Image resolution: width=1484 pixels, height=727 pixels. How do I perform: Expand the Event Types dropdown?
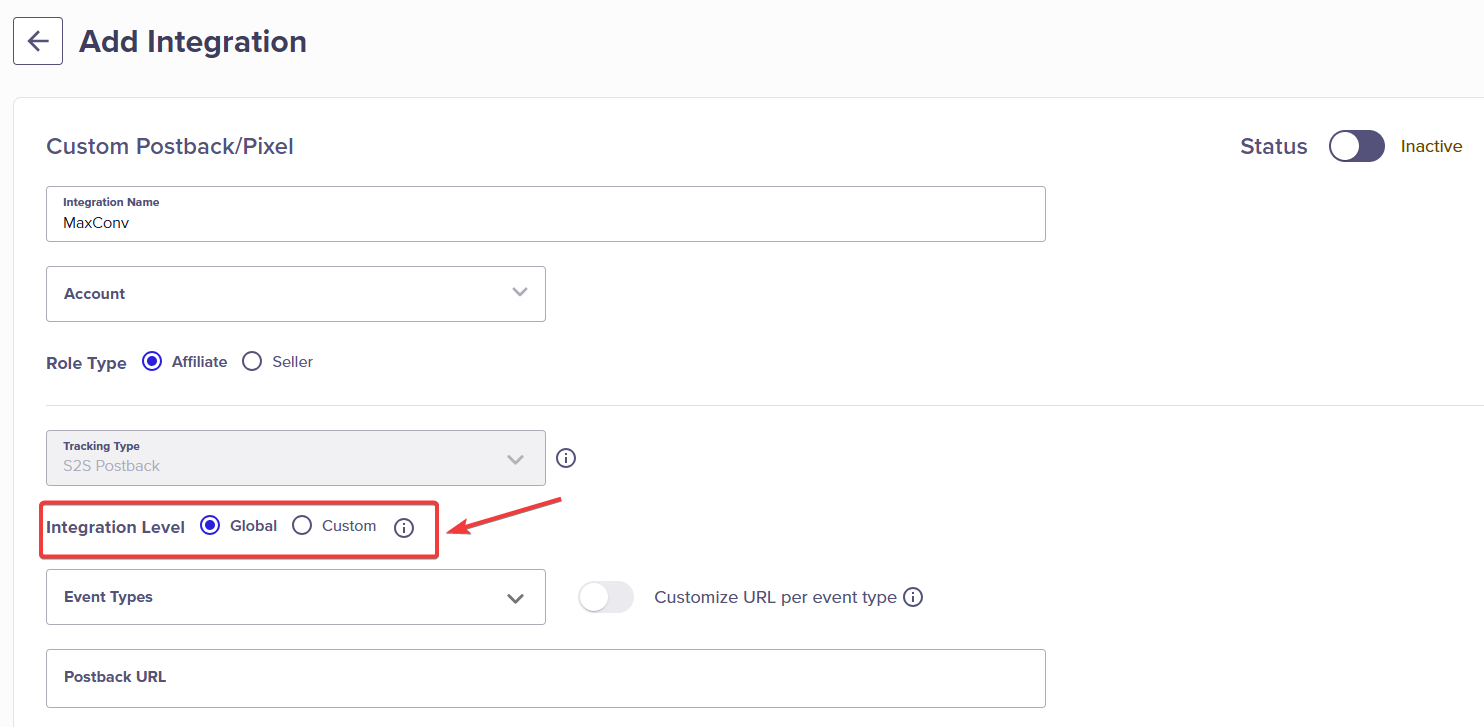(296, 597)
